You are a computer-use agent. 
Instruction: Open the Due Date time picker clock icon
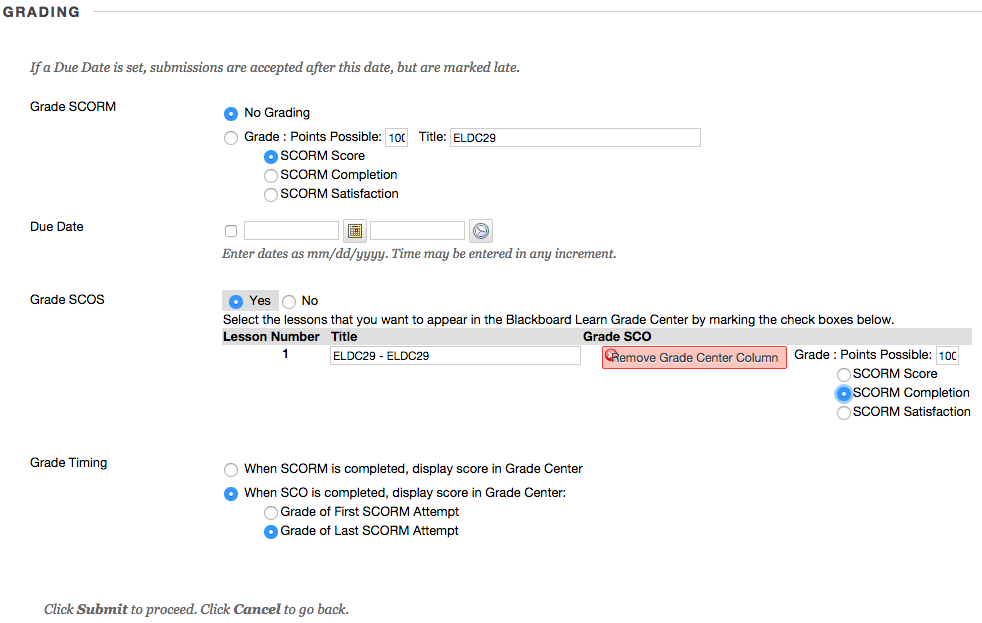(x=481, y=231)
